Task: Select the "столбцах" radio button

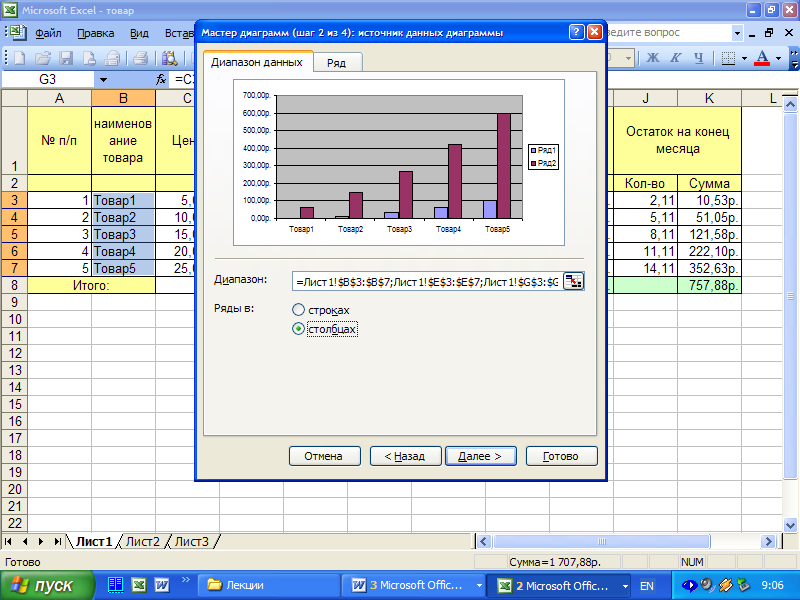Action: tap(298, 328)
